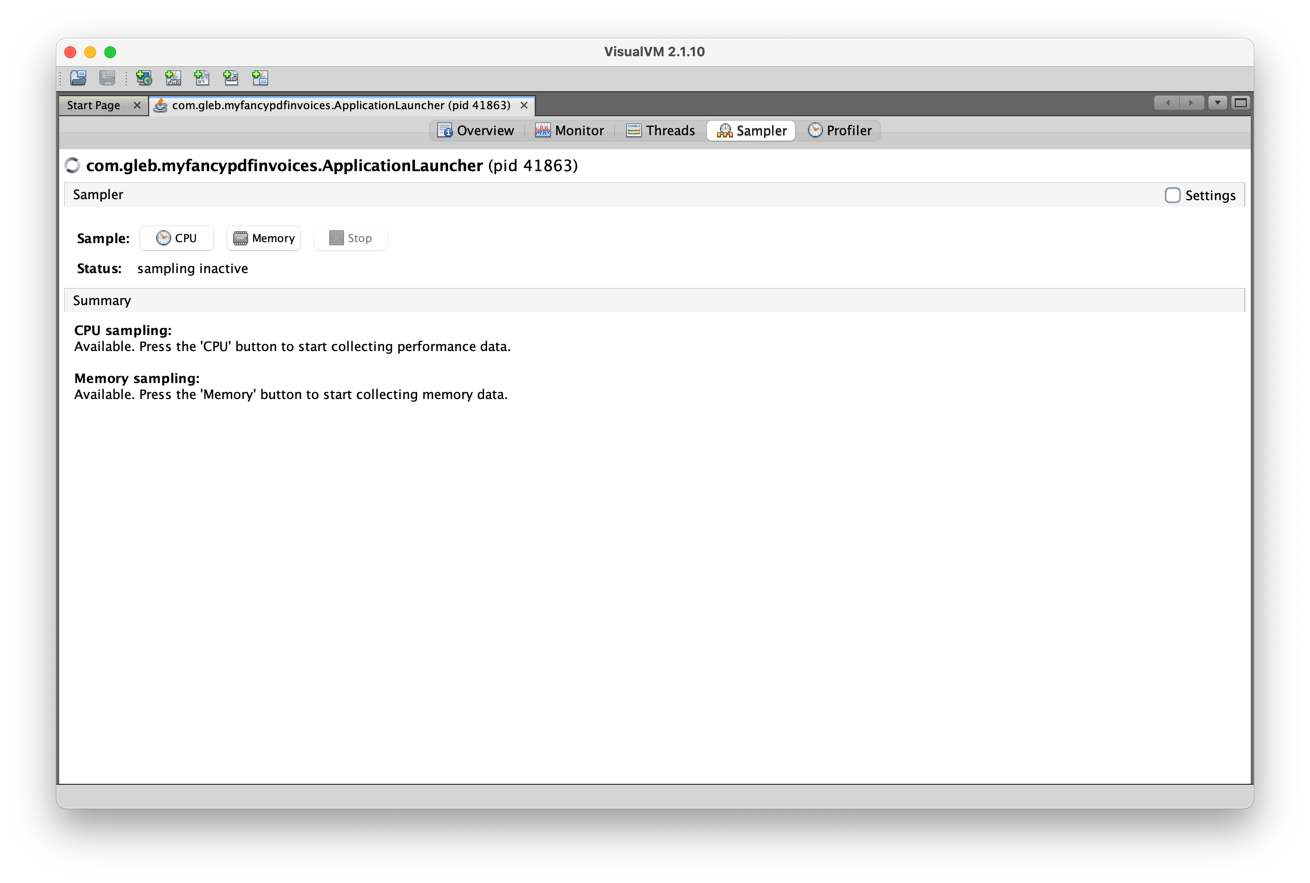Click the Add JMX Connection toolbar icon

tap(173, 78)
